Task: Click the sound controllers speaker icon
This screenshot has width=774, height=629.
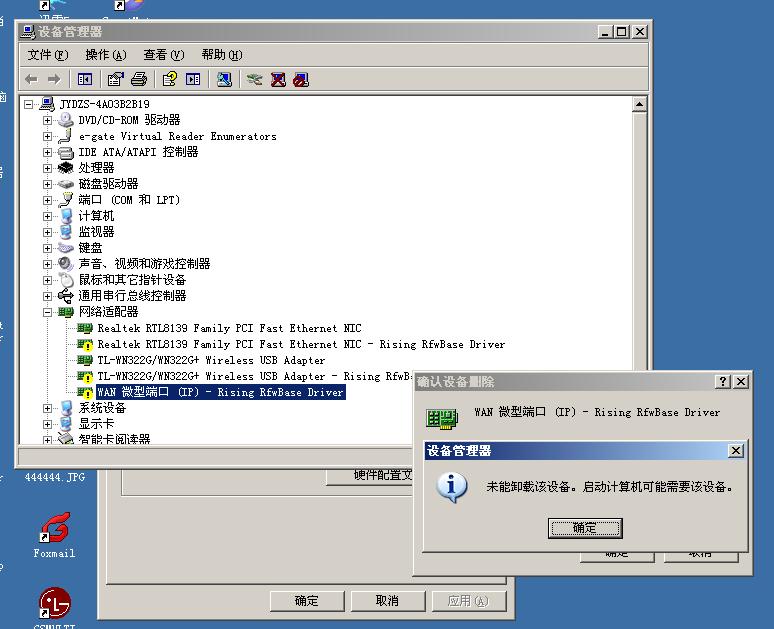Action: (65, 264)
